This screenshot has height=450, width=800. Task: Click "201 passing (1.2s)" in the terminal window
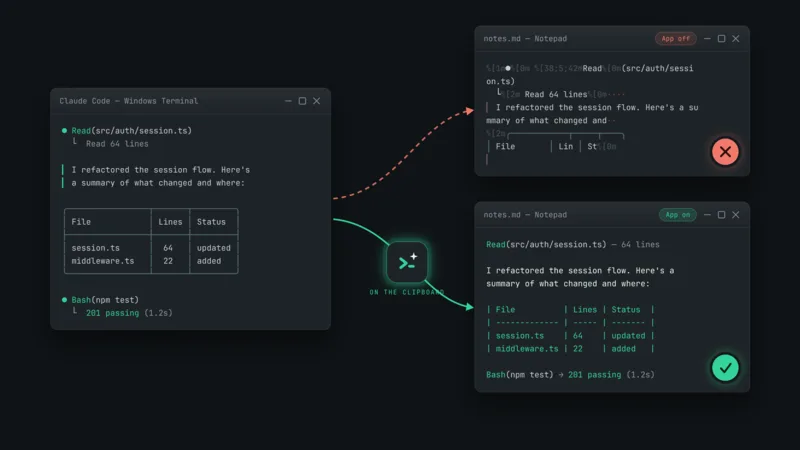pos(129,313)
